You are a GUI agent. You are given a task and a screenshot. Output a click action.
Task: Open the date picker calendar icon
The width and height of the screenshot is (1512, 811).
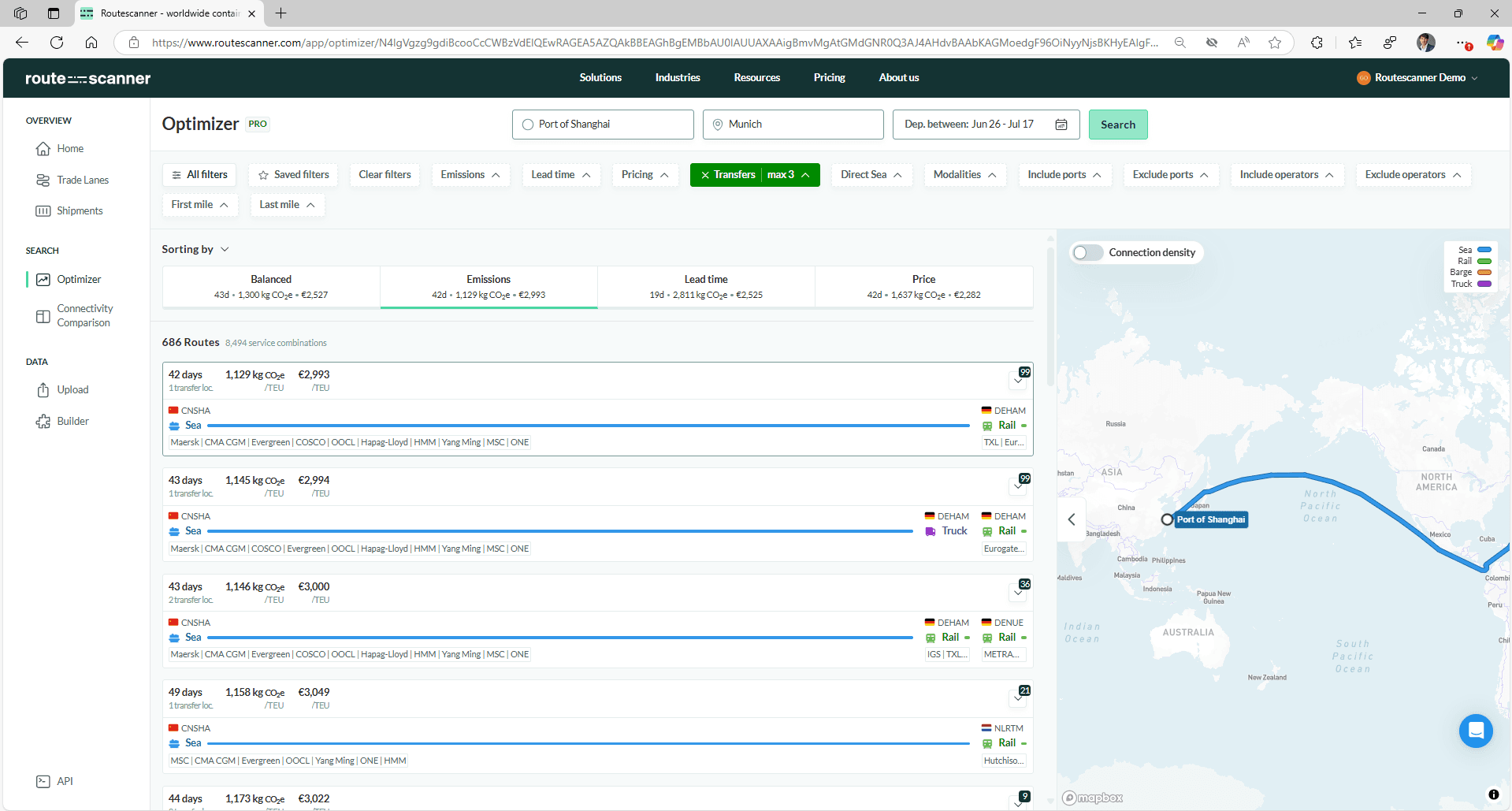click(1061, 125)
